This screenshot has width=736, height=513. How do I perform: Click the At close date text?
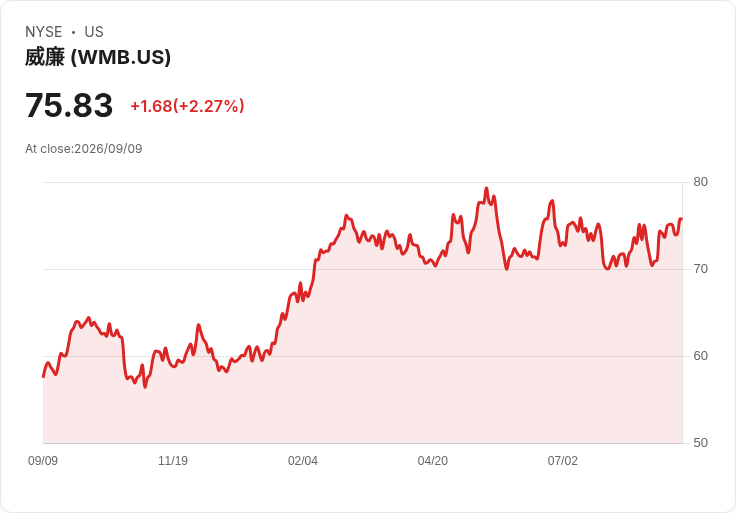[x=84, y=149]
